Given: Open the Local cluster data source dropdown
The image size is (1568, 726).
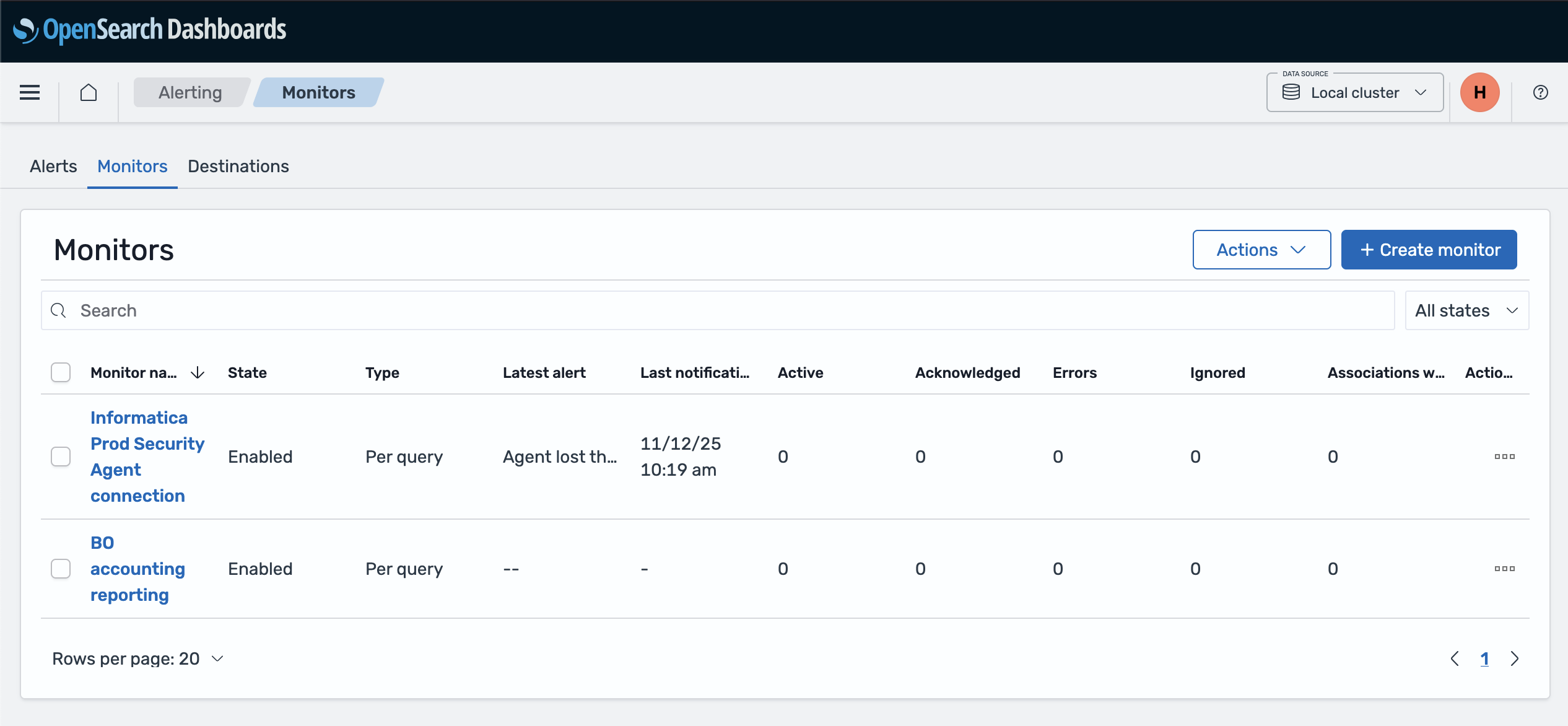Looking at the screenshot, I should (1355, 92).
